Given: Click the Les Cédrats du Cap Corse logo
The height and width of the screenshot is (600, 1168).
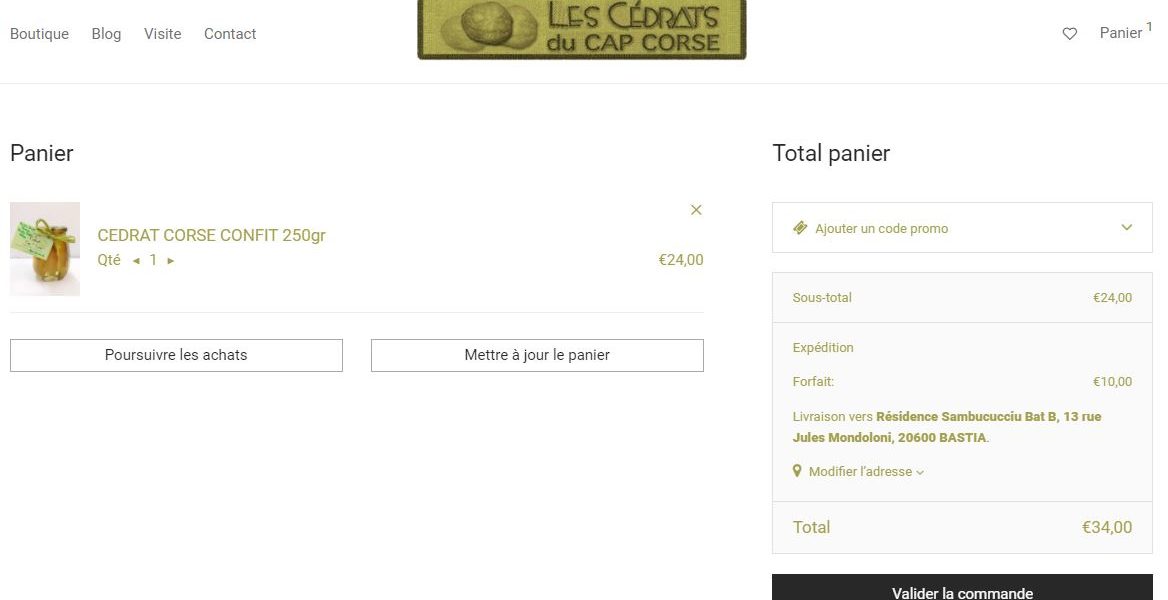Looking at the screenshot, I should coord(581,30).
